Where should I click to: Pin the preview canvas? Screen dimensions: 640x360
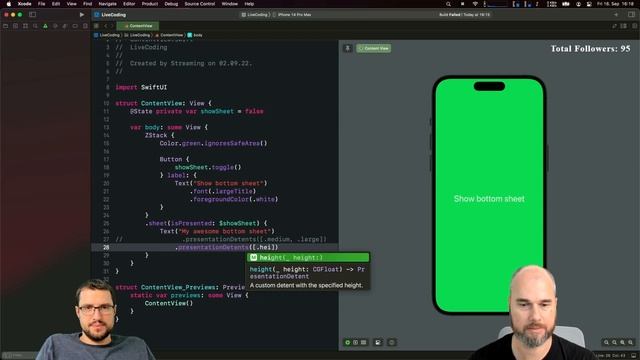coord(348,48)
